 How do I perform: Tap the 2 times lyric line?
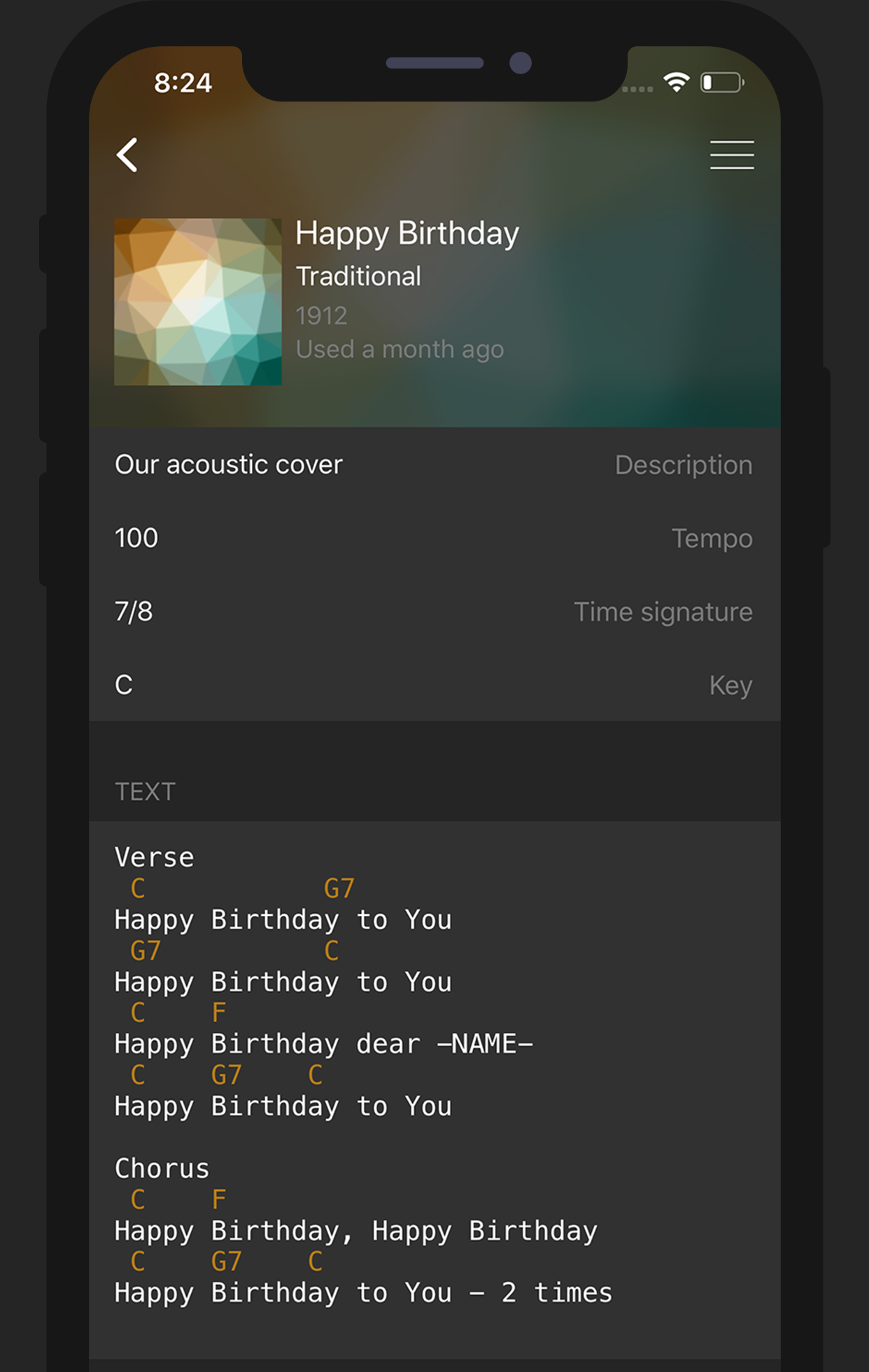tap(363, 1293)
